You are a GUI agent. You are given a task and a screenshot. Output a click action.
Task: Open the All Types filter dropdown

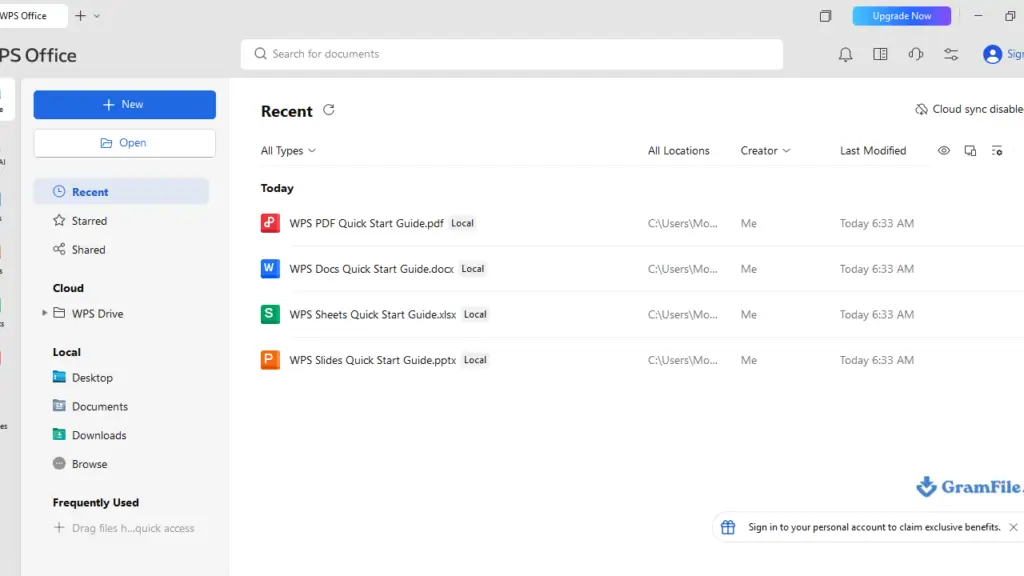point(288,151)
